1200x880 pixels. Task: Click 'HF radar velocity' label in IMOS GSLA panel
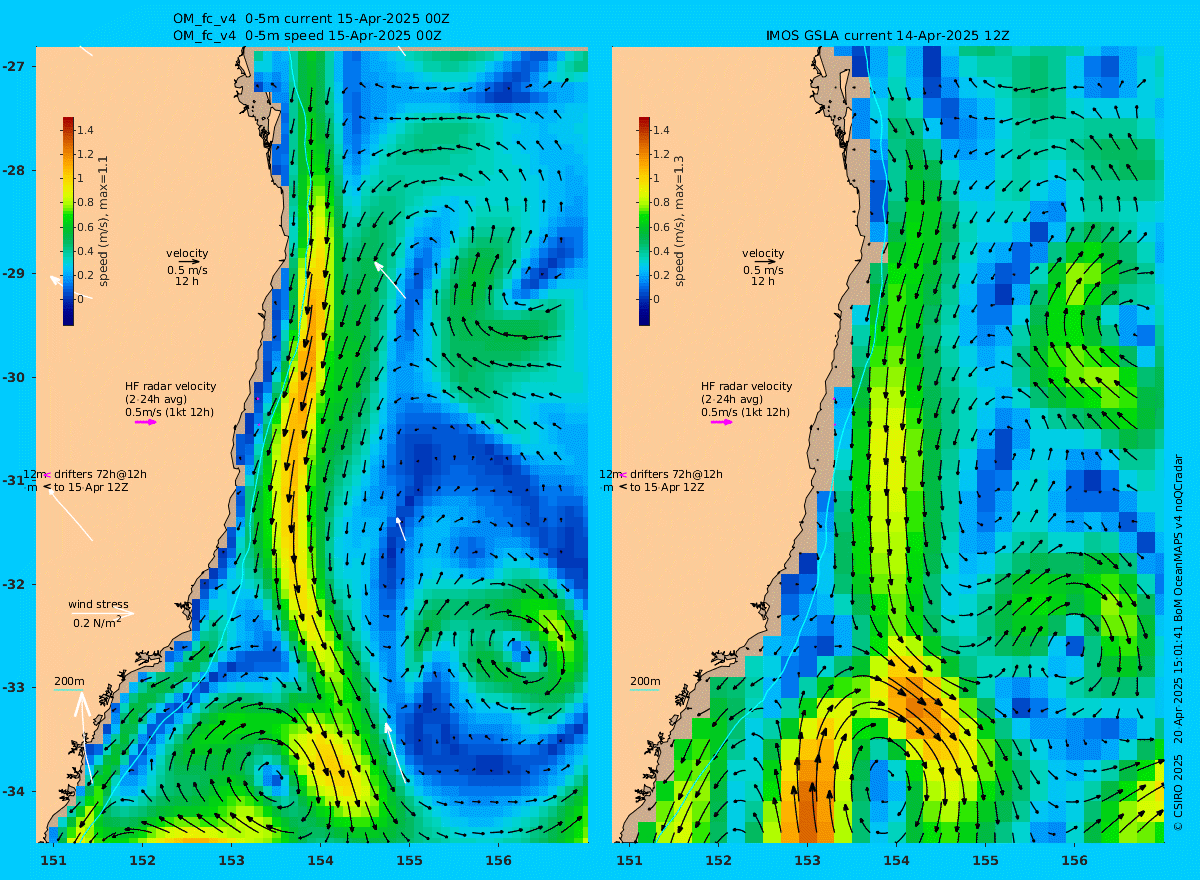746,386
